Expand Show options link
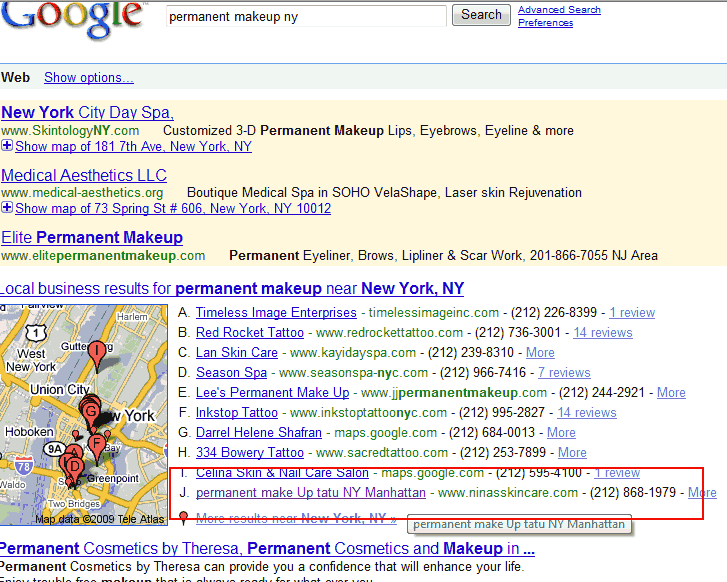727x582 pixels. pos(89,77)
